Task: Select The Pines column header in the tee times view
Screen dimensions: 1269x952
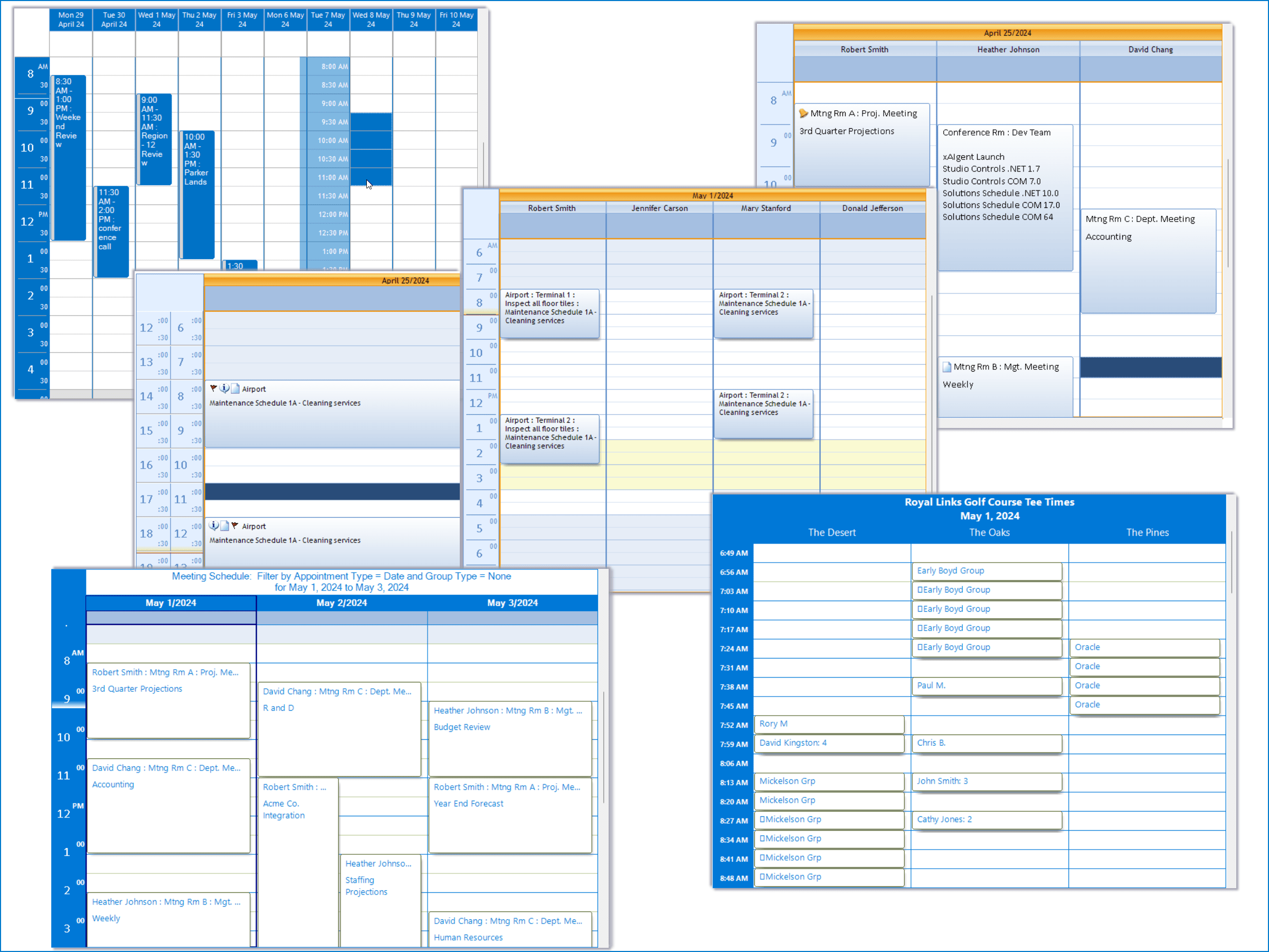Action: (1148, 532)
